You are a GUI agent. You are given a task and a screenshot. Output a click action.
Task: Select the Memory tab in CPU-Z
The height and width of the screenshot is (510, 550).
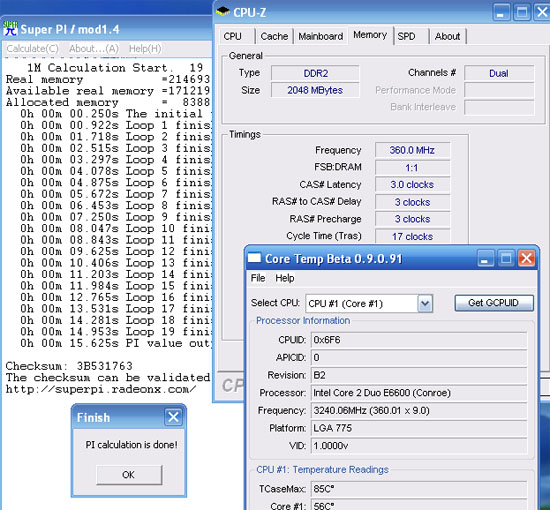pos(370,35)
